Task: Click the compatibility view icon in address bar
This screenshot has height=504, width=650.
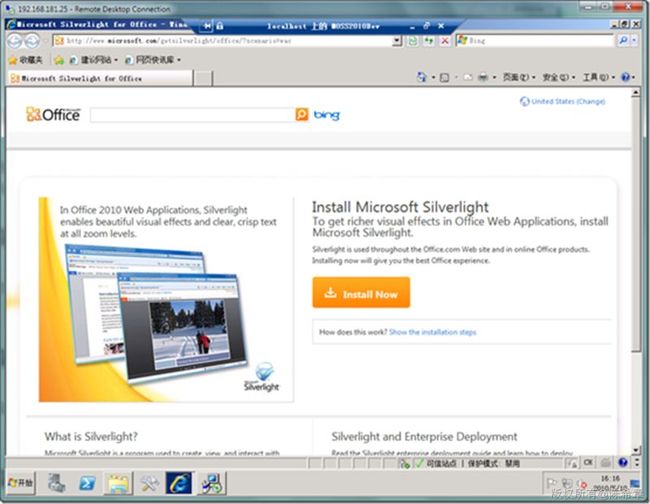Action: tap(412, 41)
